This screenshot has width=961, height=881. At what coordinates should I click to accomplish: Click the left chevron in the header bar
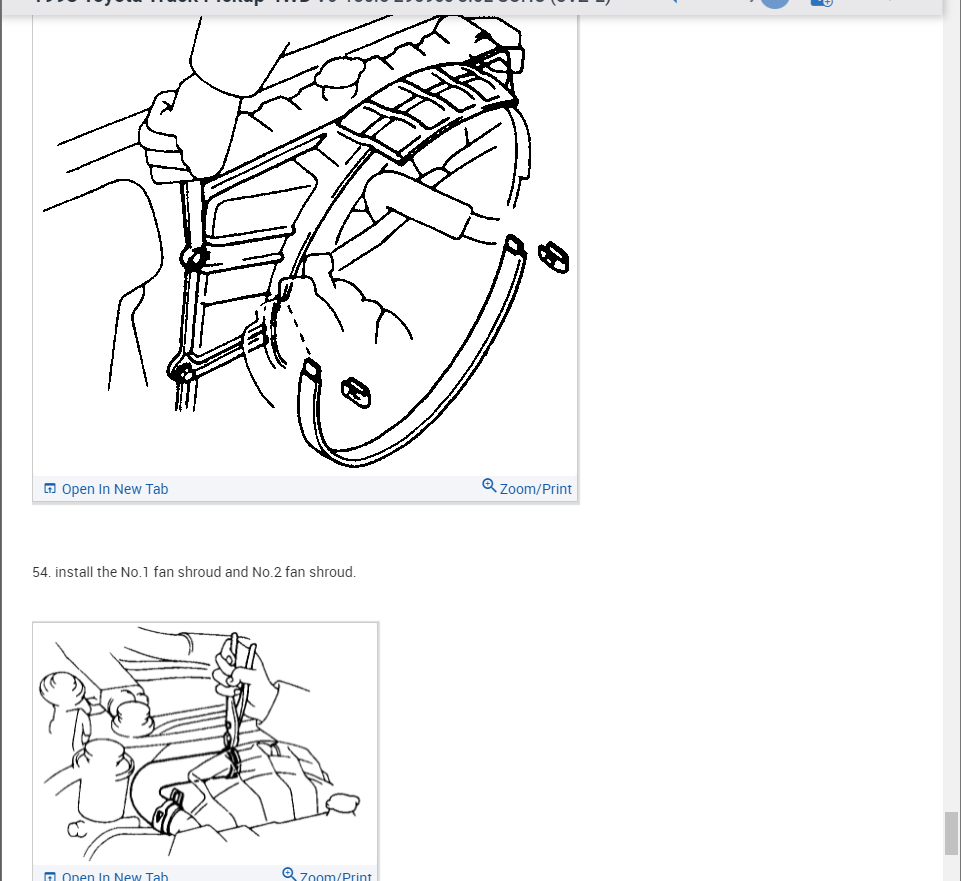click(672, 2)
